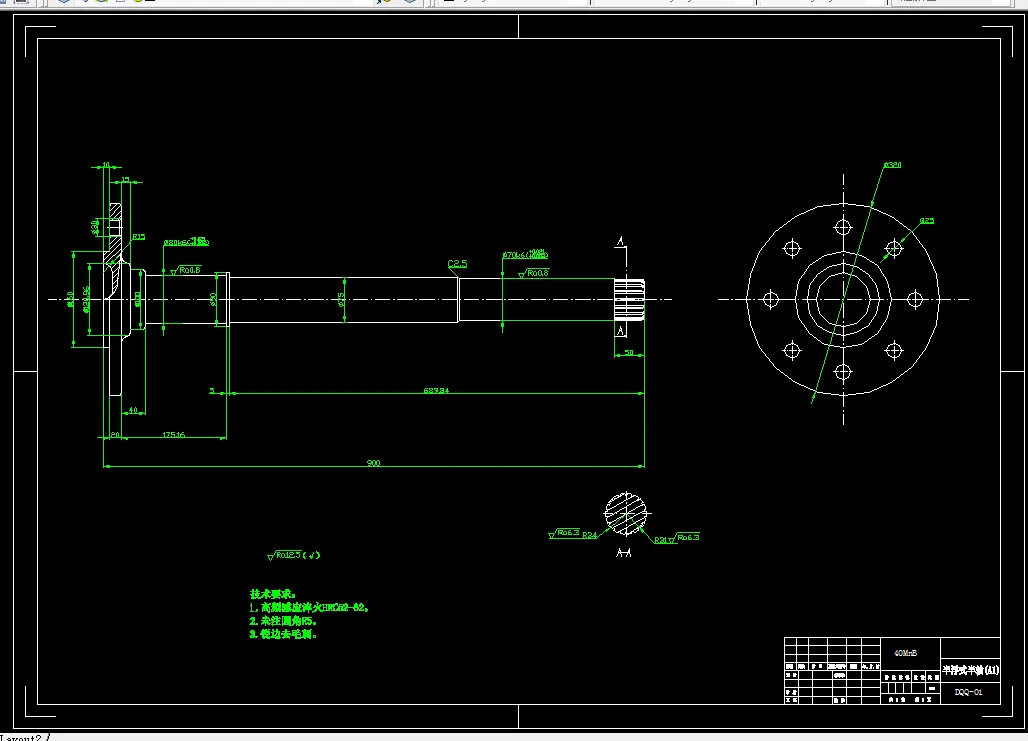Click the DQQ-01 drawing number cell

[968, 692]
